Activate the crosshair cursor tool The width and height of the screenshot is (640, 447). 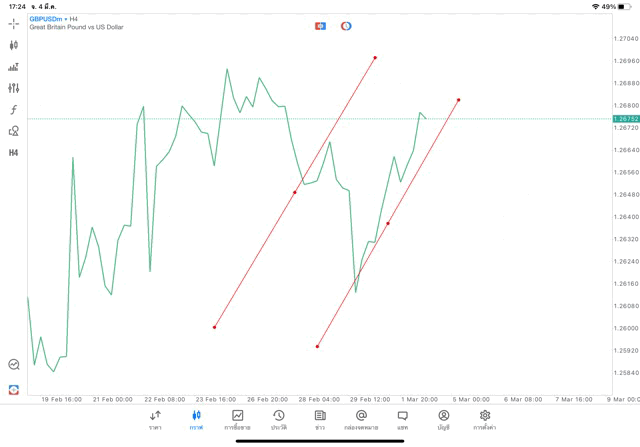pos(14,23)
